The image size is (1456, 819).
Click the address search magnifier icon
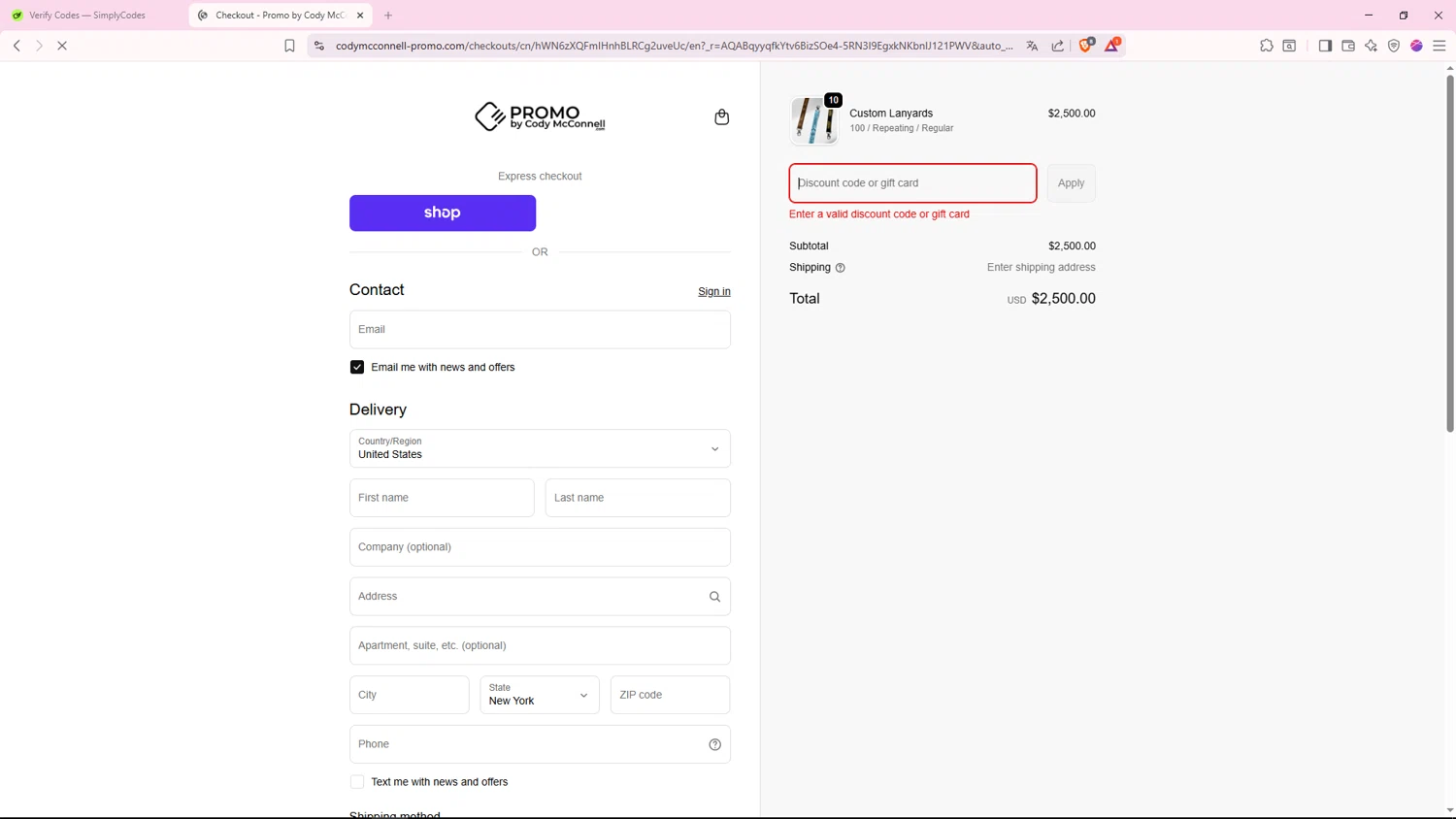click(x=714, y=597)
